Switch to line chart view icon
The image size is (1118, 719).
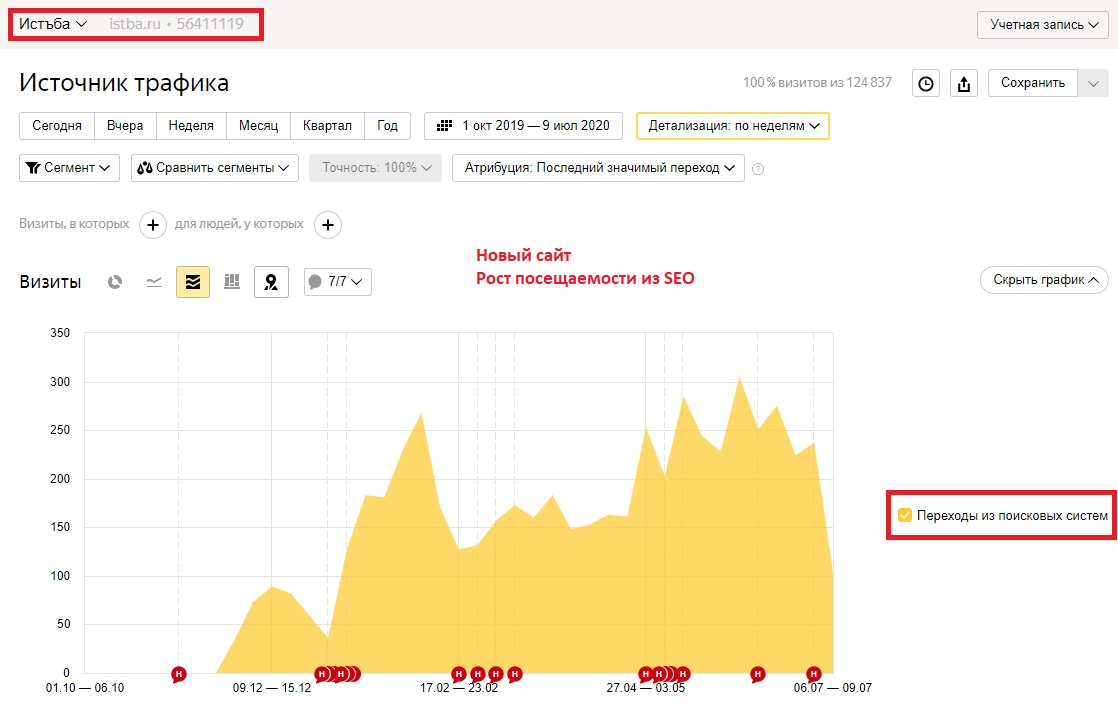tap(154, 282)
